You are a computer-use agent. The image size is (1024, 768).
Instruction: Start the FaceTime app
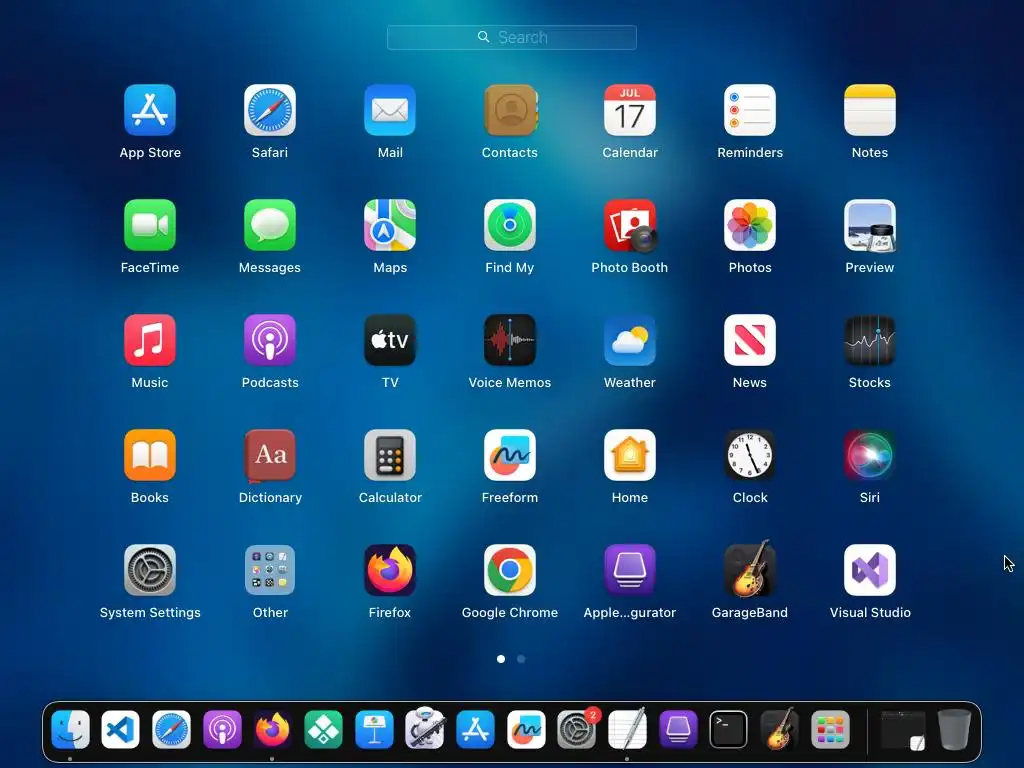point(150,225)
